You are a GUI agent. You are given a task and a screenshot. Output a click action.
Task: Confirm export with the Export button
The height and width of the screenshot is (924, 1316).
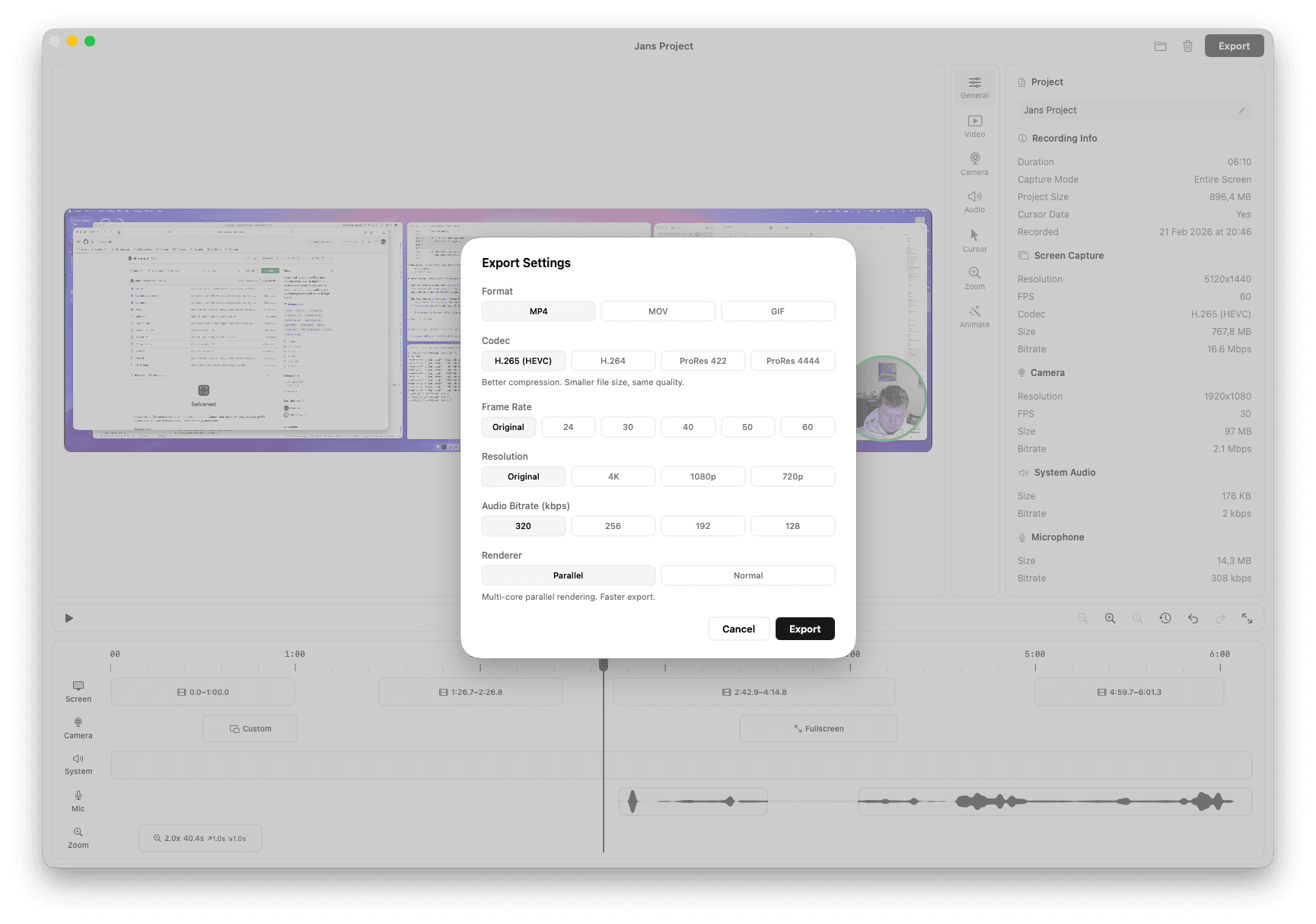click(x=805, y=629)
